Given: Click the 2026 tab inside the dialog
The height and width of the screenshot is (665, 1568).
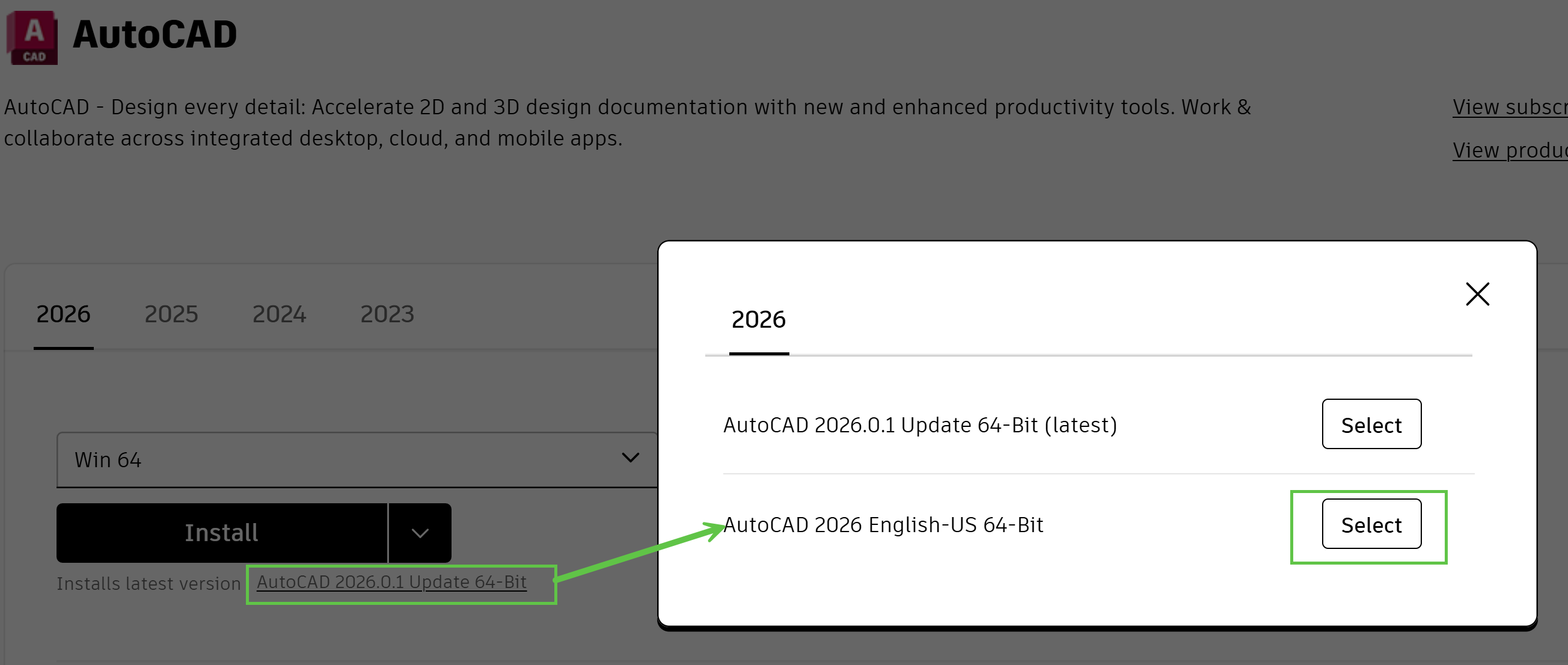Looking at the screenshot, I should point(758,320).
